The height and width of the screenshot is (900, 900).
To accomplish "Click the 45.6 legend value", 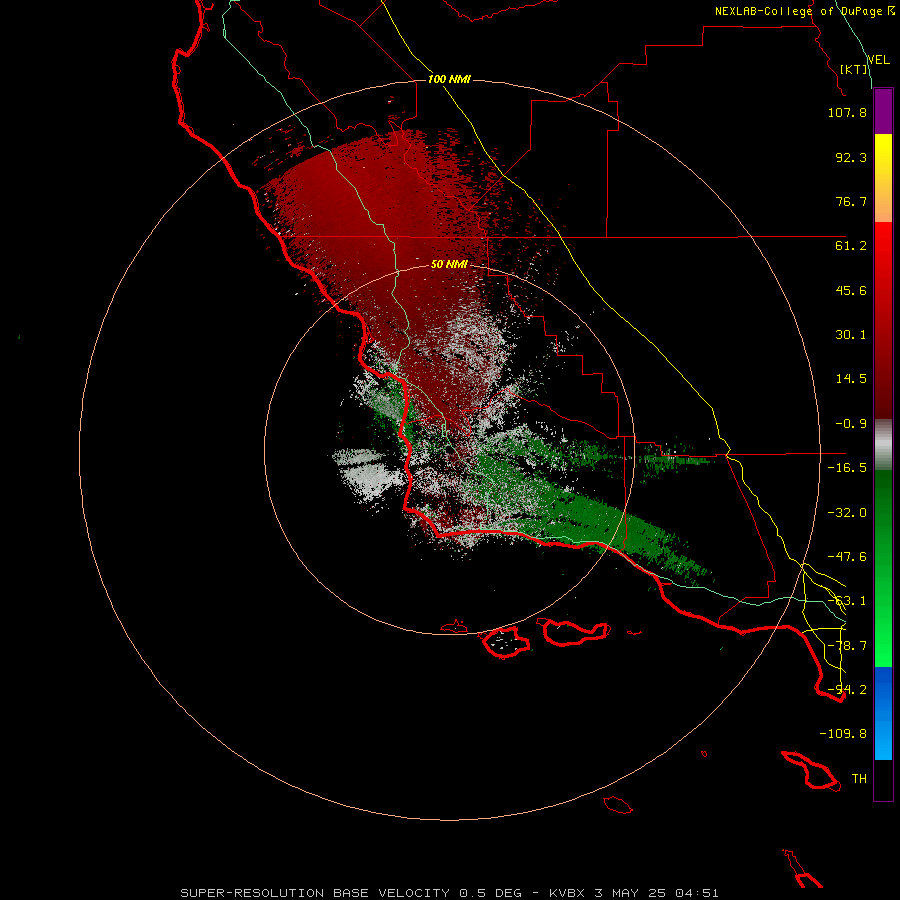I will point(851,290).
